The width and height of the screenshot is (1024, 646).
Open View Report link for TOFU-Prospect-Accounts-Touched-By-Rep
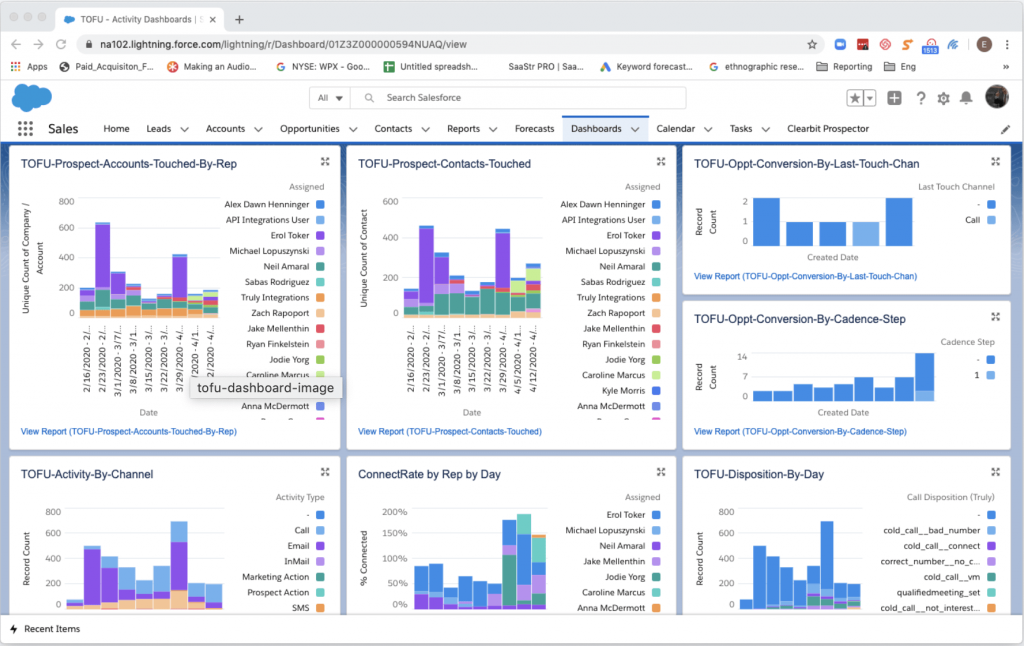(x=129, y=431)
